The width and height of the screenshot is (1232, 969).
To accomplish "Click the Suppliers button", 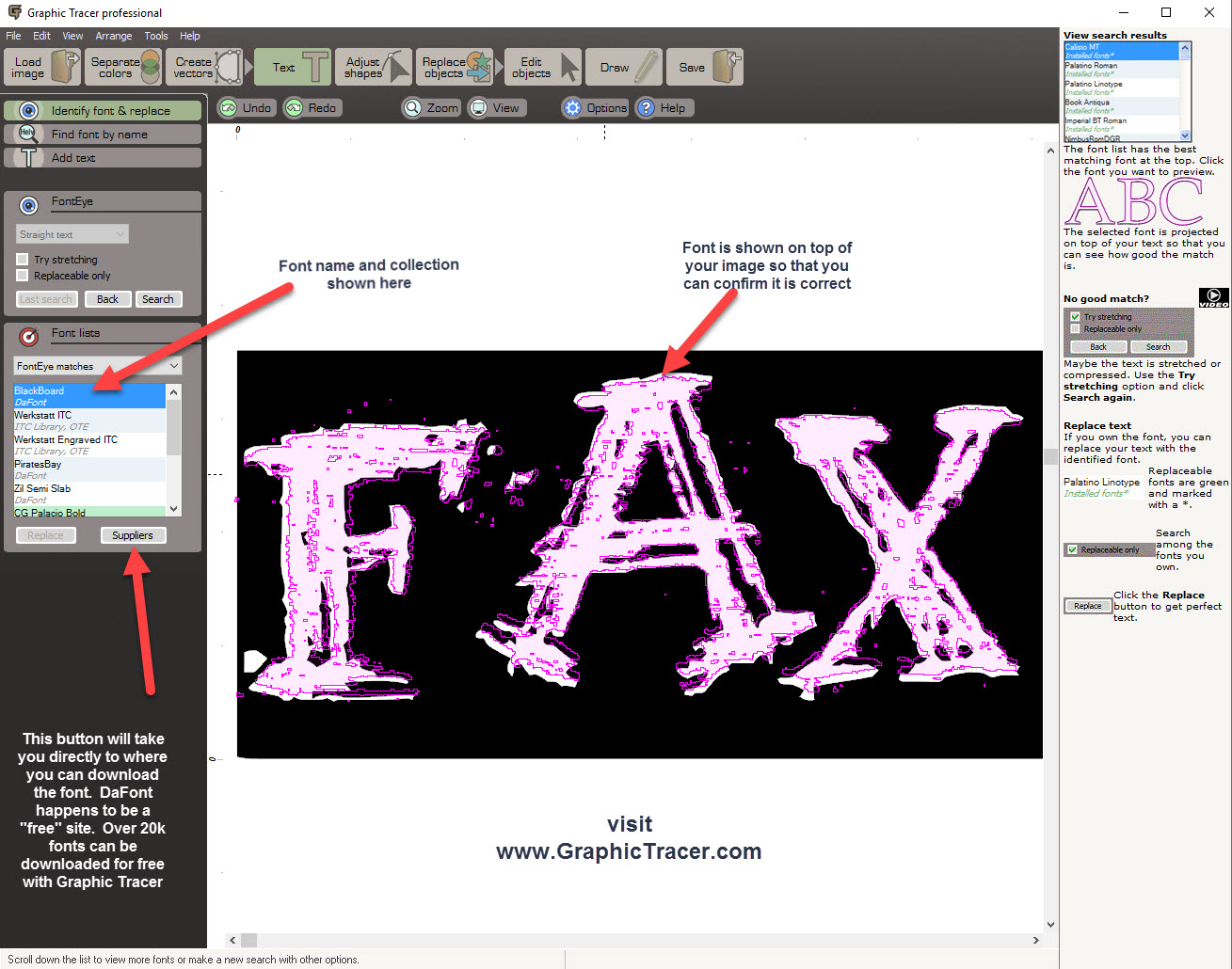I will (x=133, y=535).
